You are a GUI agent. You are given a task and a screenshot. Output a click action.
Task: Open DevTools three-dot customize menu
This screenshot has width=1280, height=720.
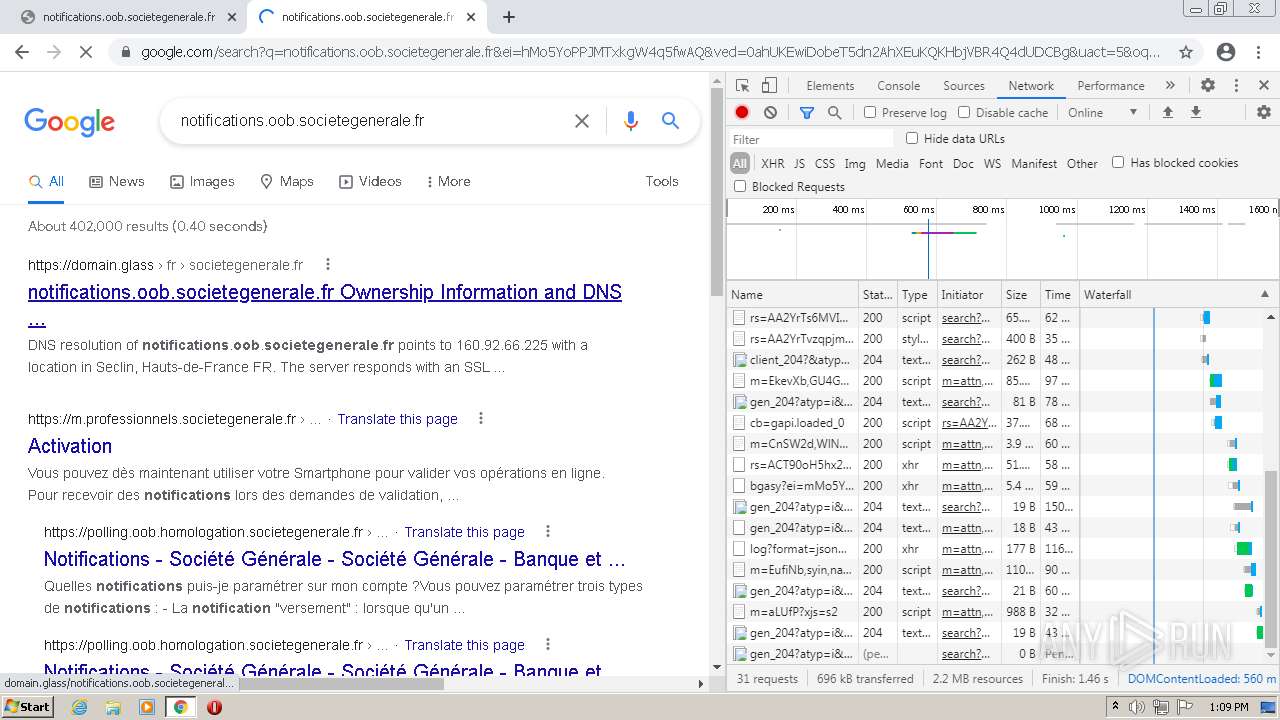1236,86
